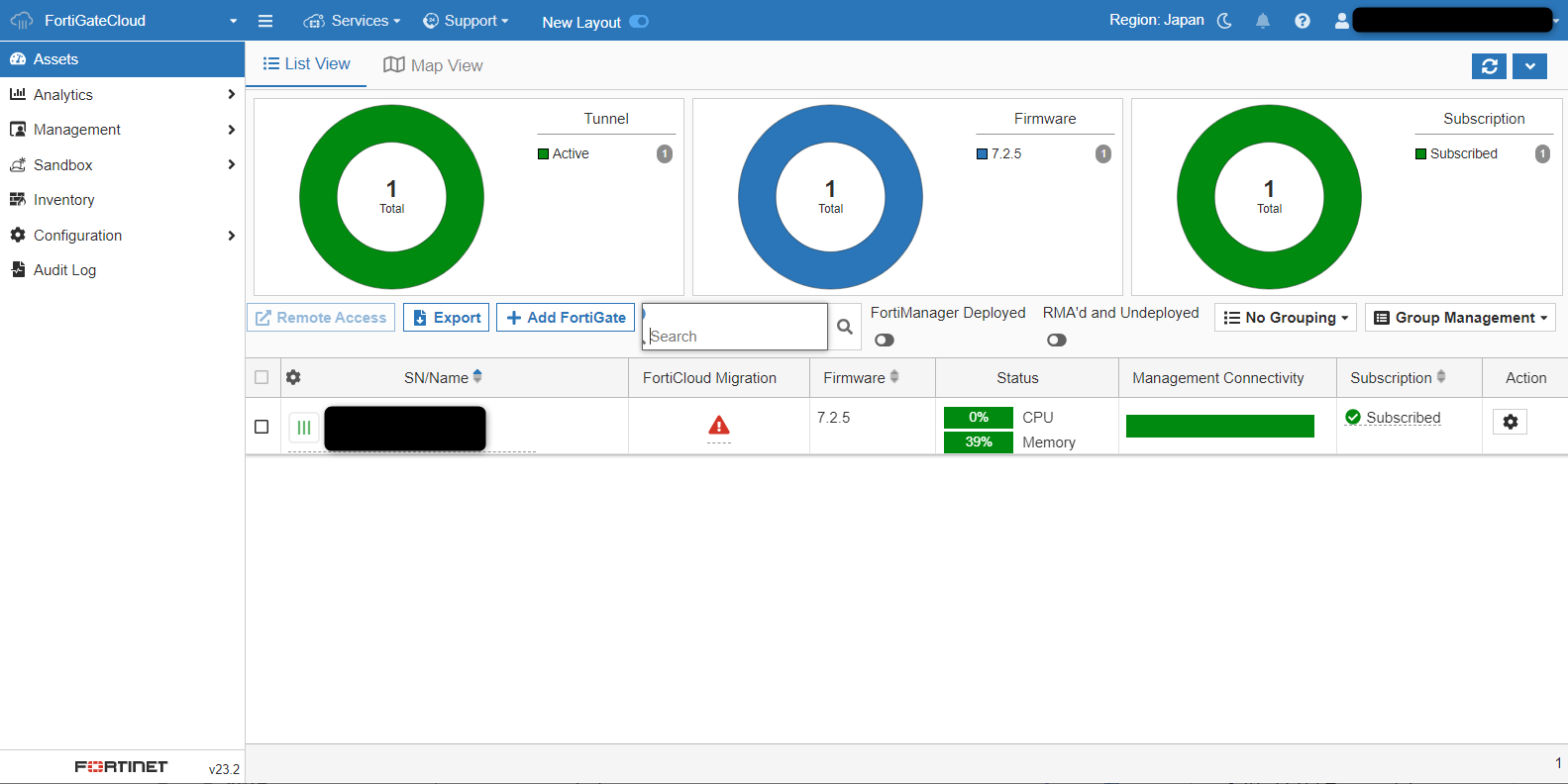Check the device row checkbox
Viewport: 1568px width, 784px height.
click(x=261, y=427)
